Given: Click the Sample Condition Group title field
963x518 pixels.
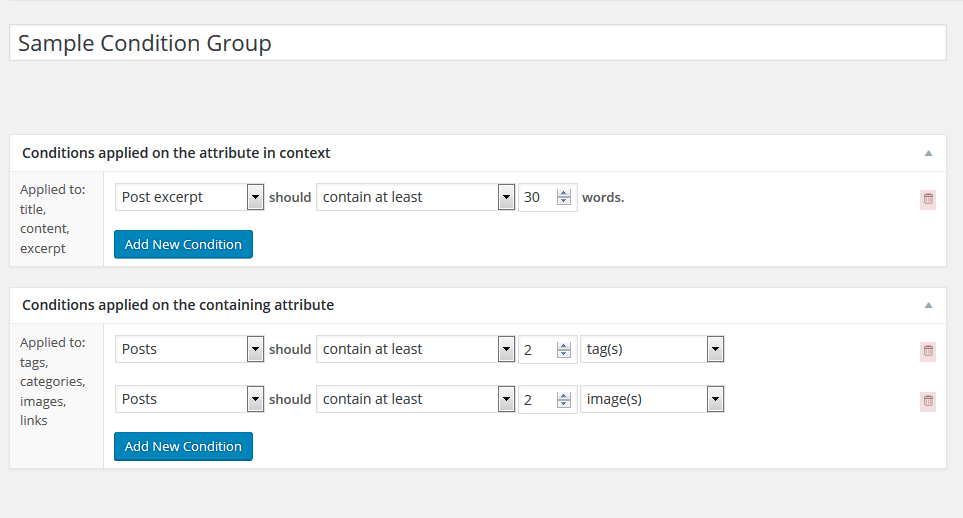Looking at the screenshot, I should click(x=478, y=43).
